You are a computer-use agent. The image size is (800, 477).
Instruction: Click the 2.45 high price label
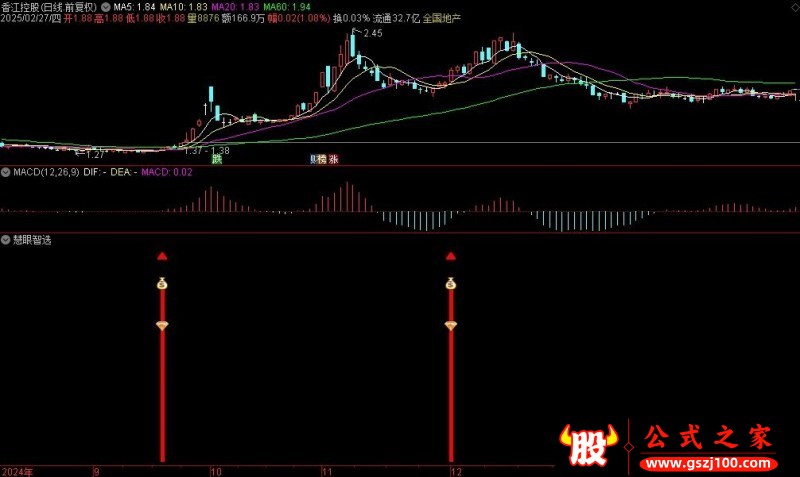(x=373, y=33)
